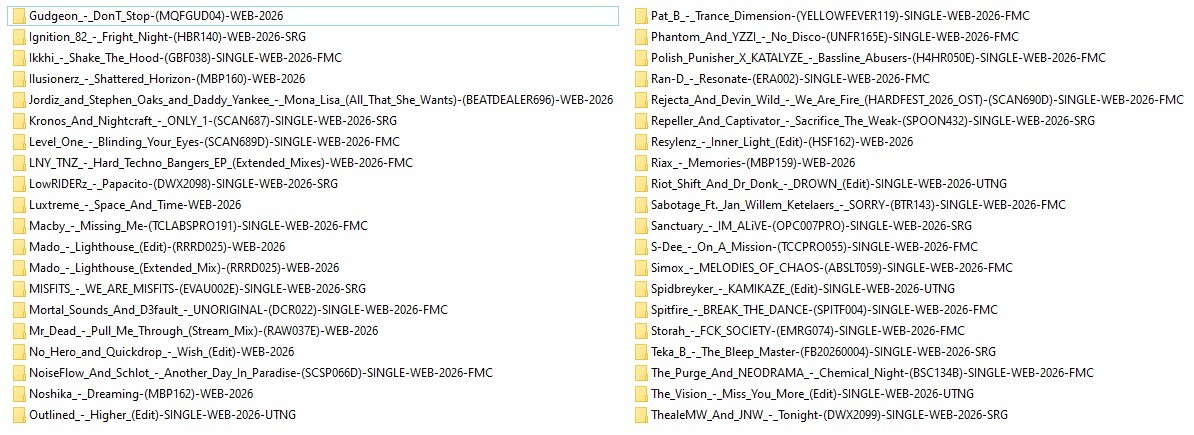The height and width of the screenshot is (435, 1194).
Task: Click folder icon beside Level One Blinding Your Eyes
Action: pos(19,142)
